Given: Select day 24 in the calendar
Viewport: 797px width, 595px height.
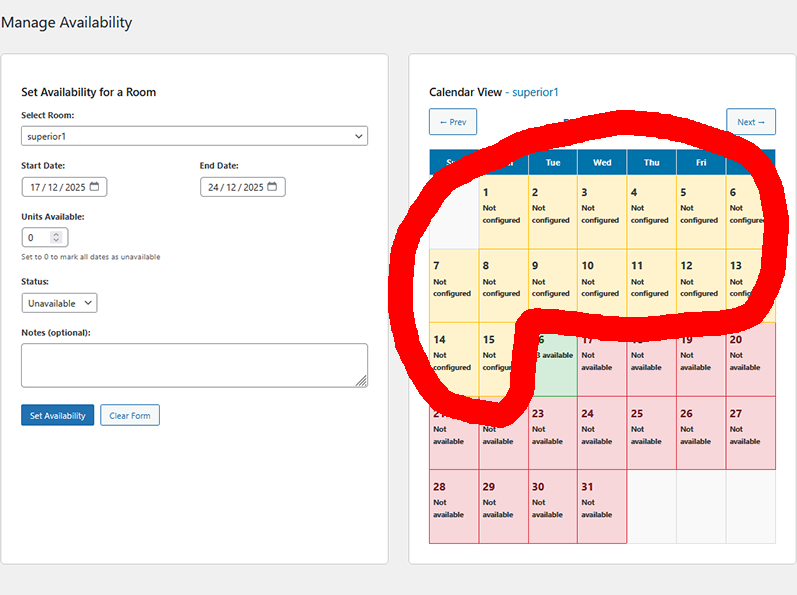Looking at the screenshot, I should click(602, 433).
